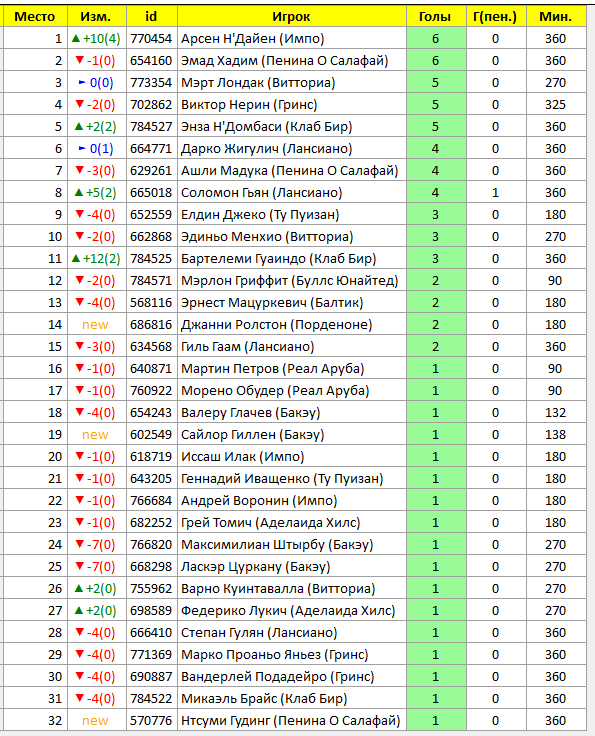Click id cell 773354
The height and width of the screenshot is (736, 595).
coord(151,83)
